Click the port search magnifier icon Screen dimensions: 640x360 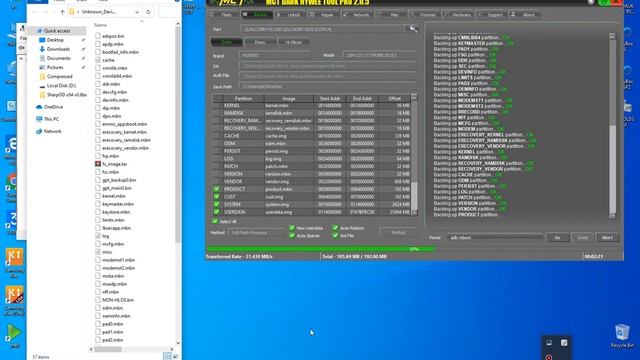click(413, 29)
